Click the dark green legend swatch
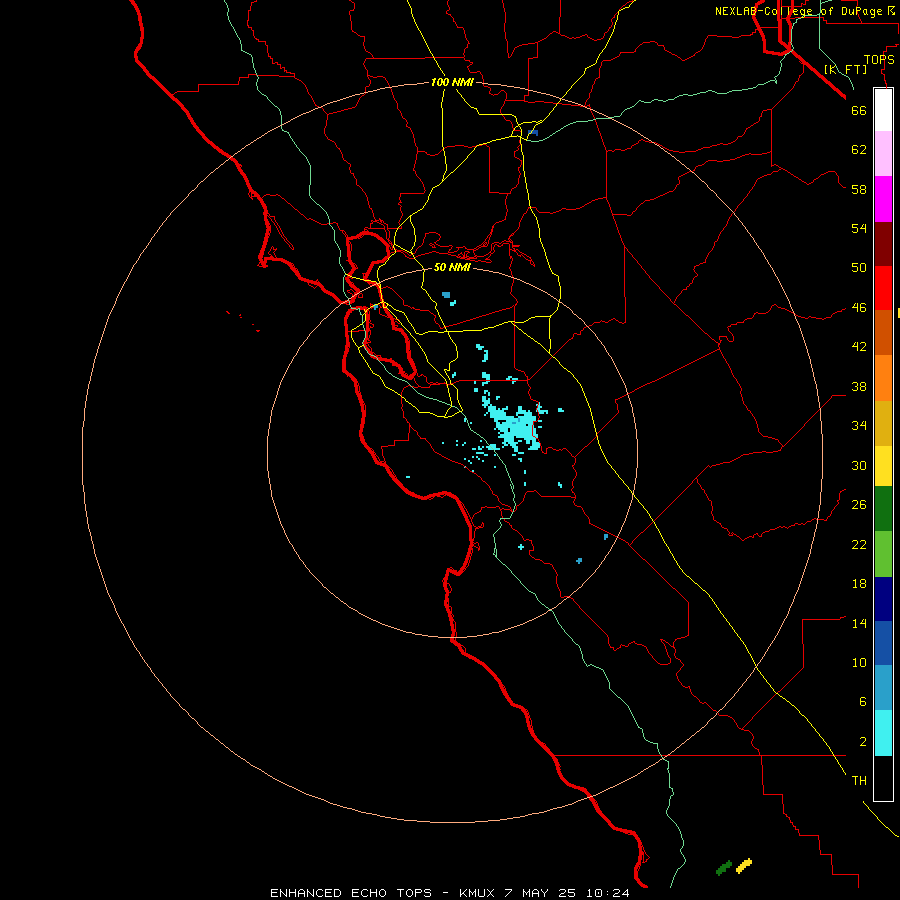900x900 pixels. (x=883, y=509)
